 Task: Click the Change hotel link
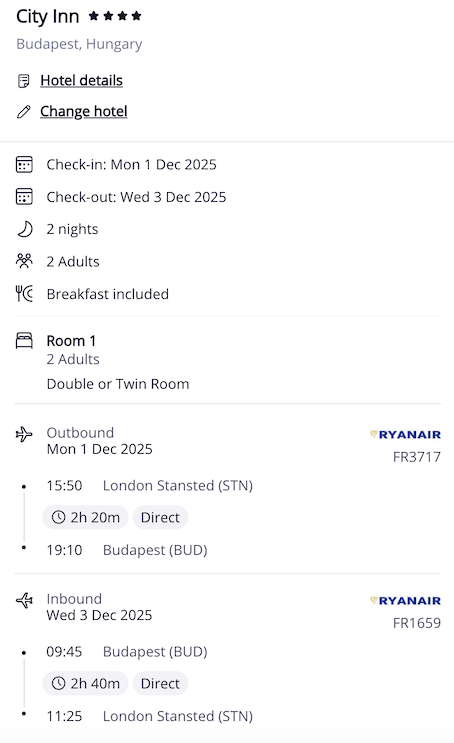tap(83, 111)
